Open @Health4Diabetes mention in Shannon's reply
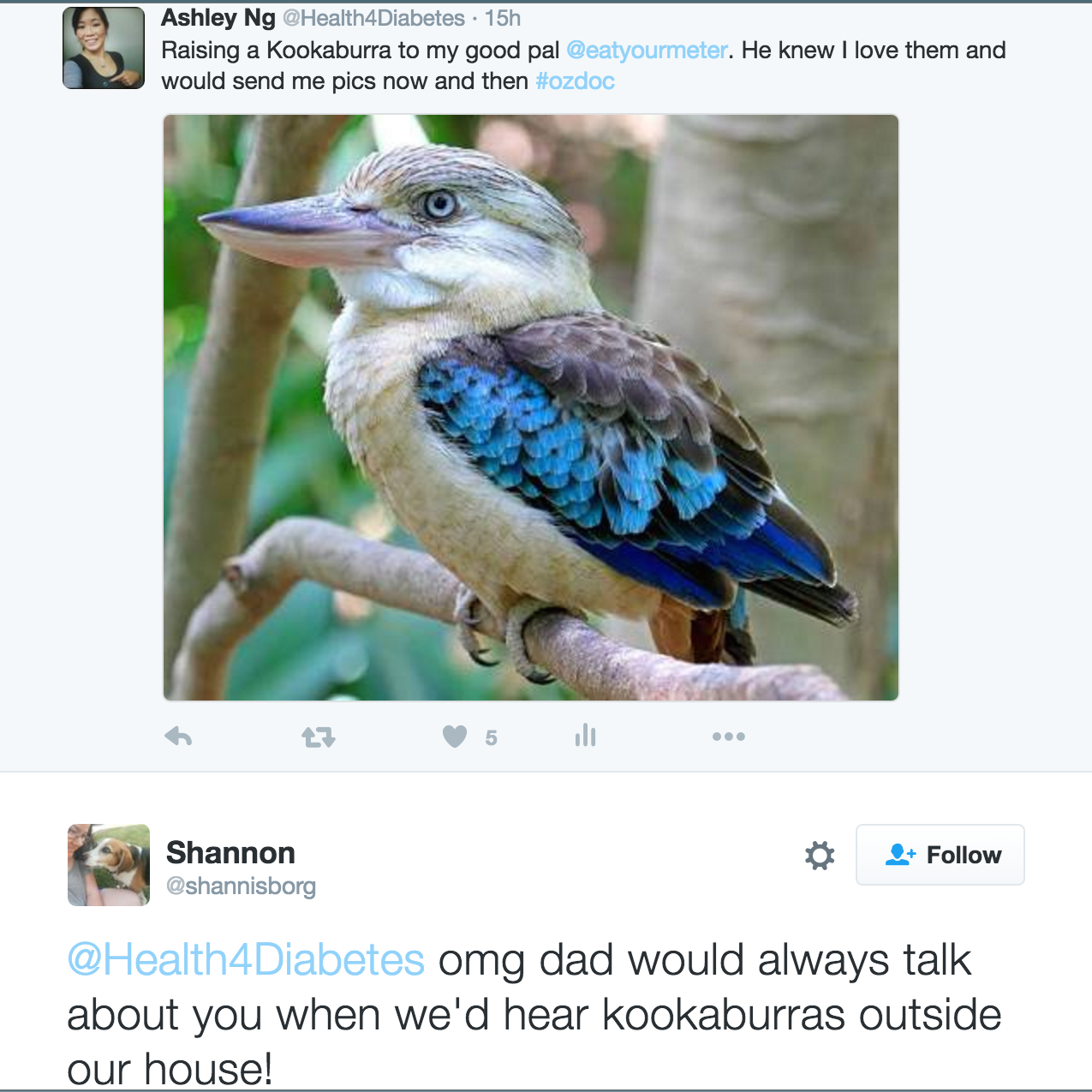Viewport: 1092px width, 1092px height. point(246,960)
